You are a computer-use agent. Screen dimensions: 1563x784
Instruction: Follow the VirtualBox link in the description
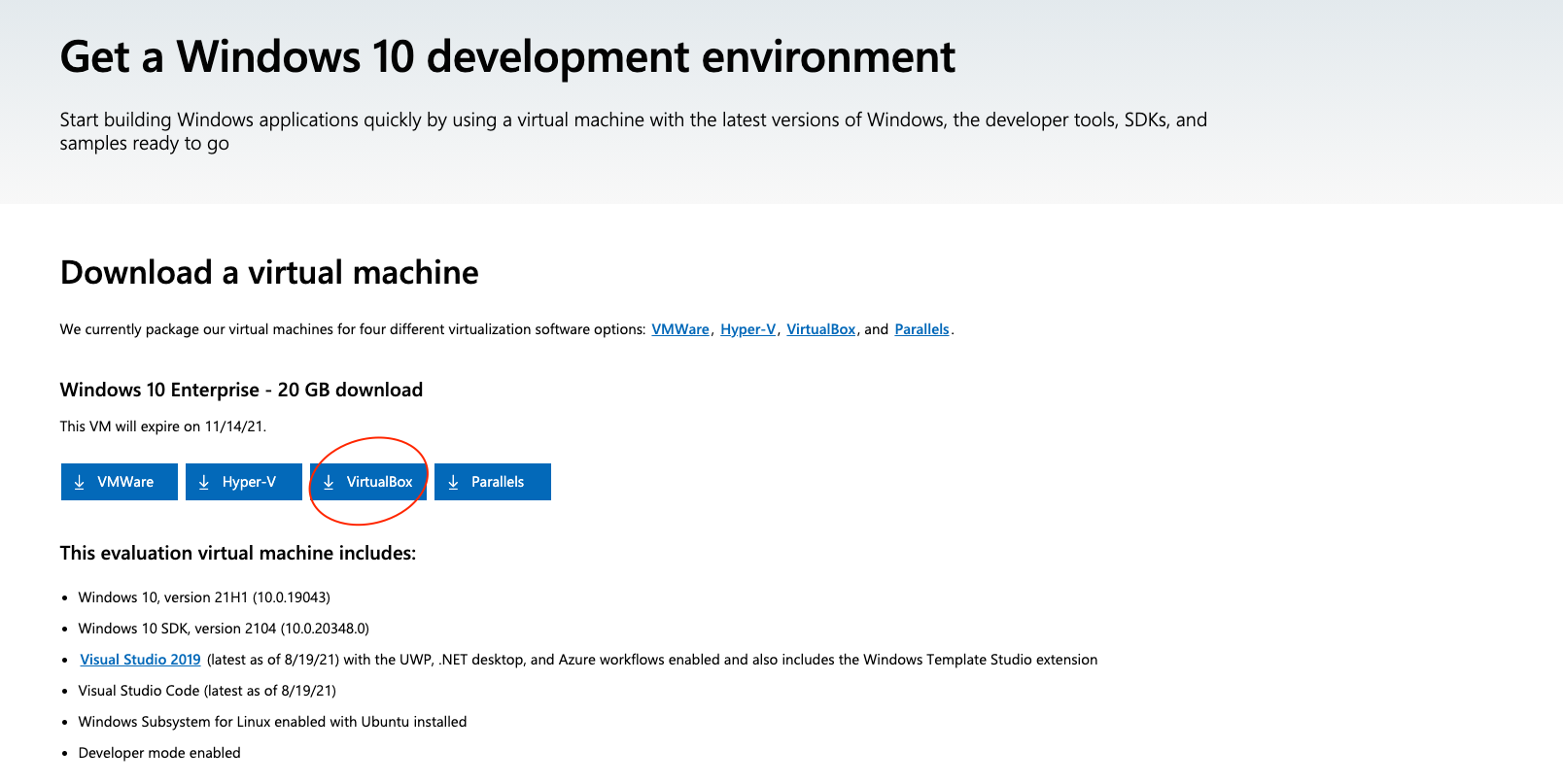[x=820, y=329]
